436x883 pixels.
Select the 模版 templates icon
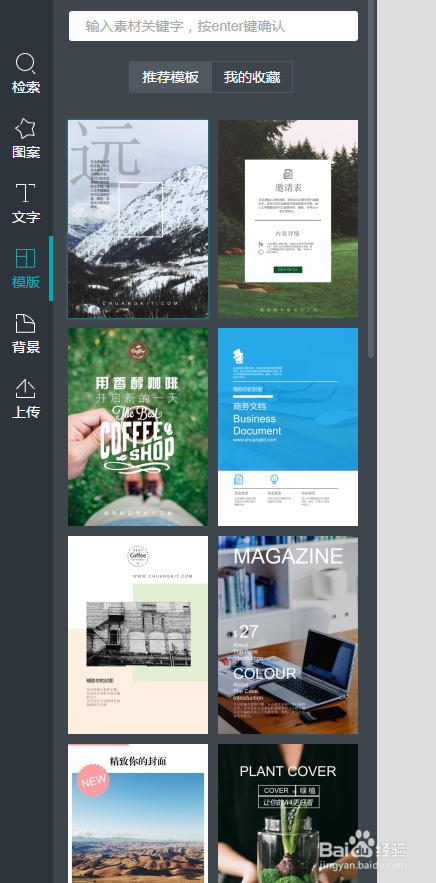(x=25, y=258)
